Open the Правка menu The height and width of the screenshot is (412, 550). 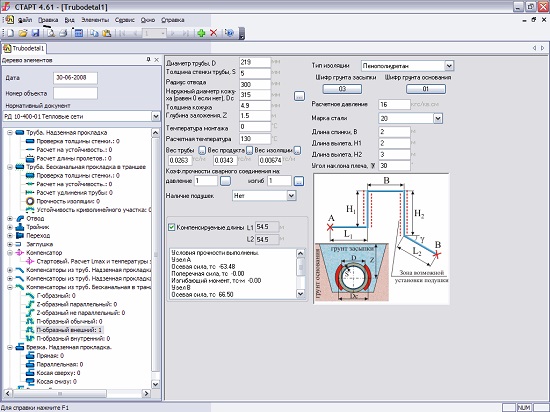click(x=48, y=20)
